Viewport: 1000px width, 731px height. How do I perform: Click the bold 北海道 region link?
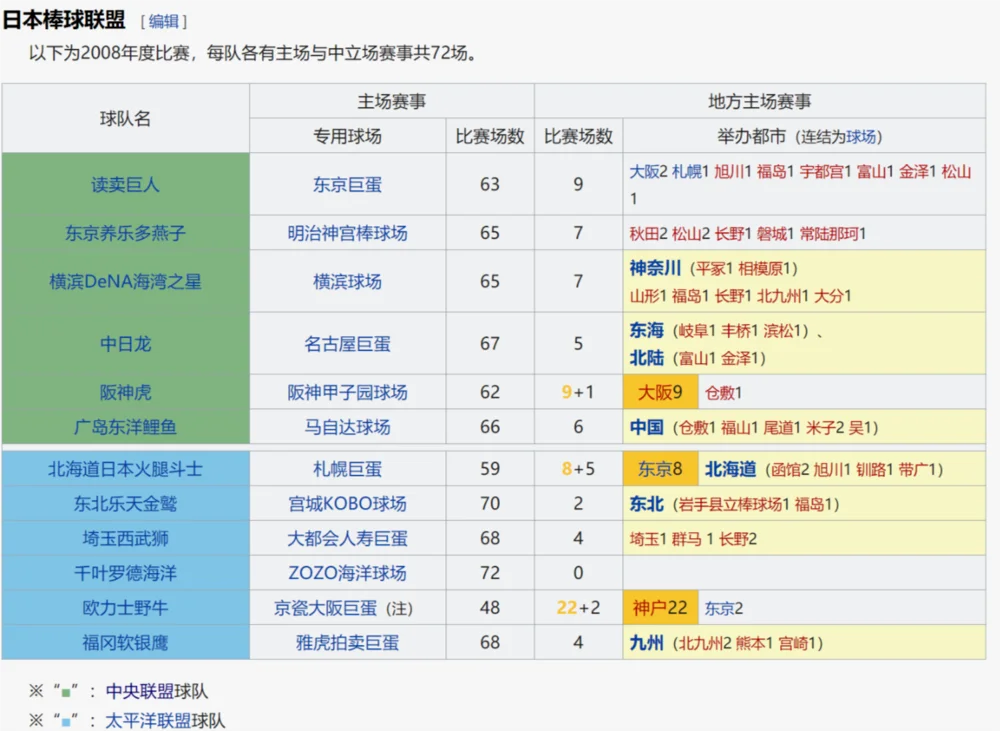tap(731, 469)
